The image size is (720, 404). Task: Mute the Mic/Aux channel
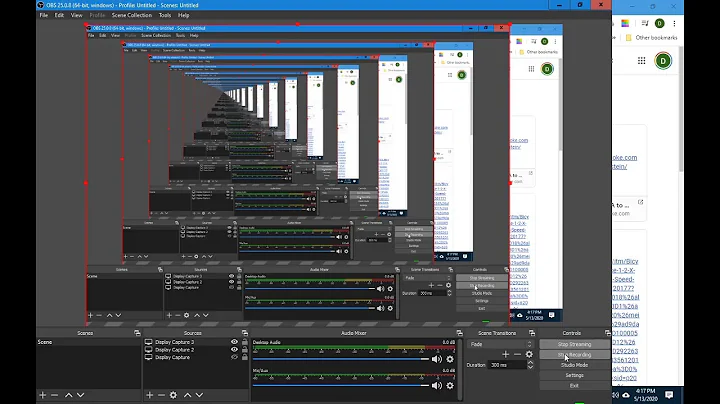tap(437, 386)
